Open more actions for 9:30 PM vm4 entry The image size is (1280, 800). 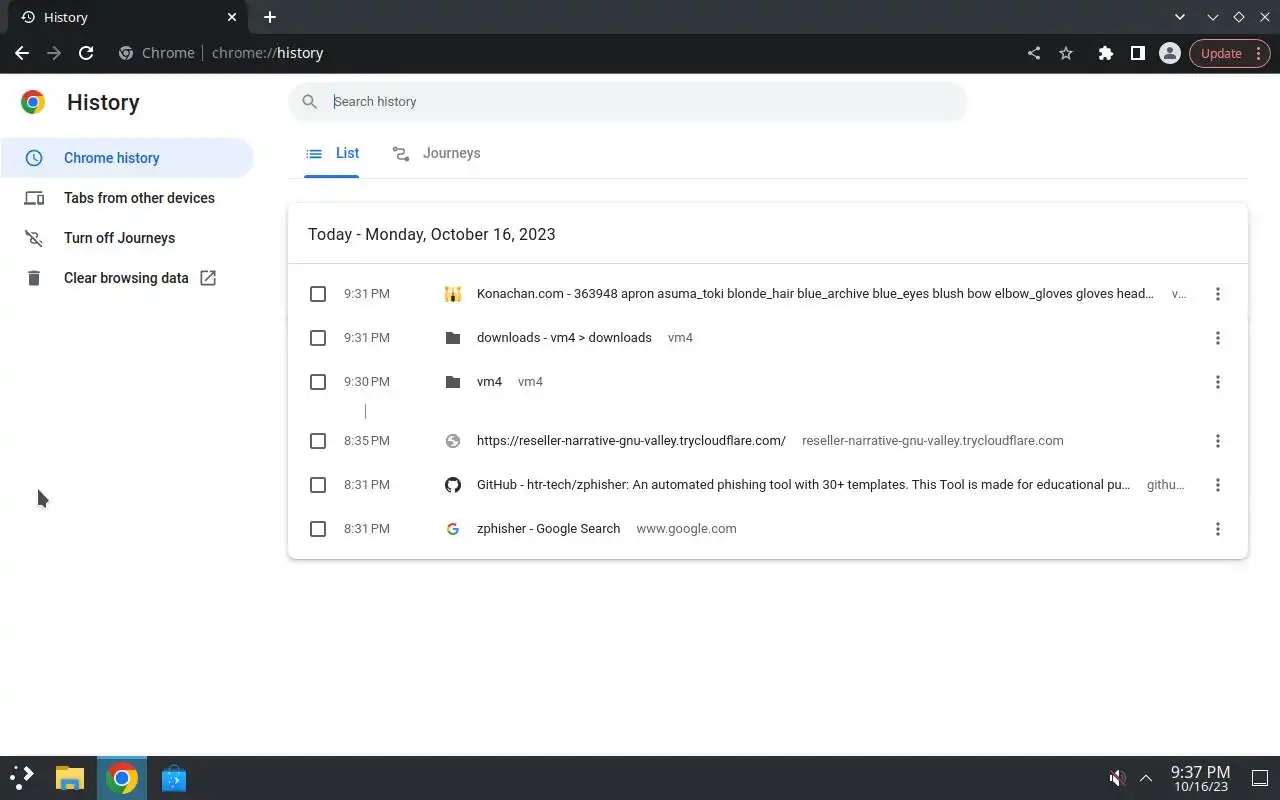(x=1217, y=382)
